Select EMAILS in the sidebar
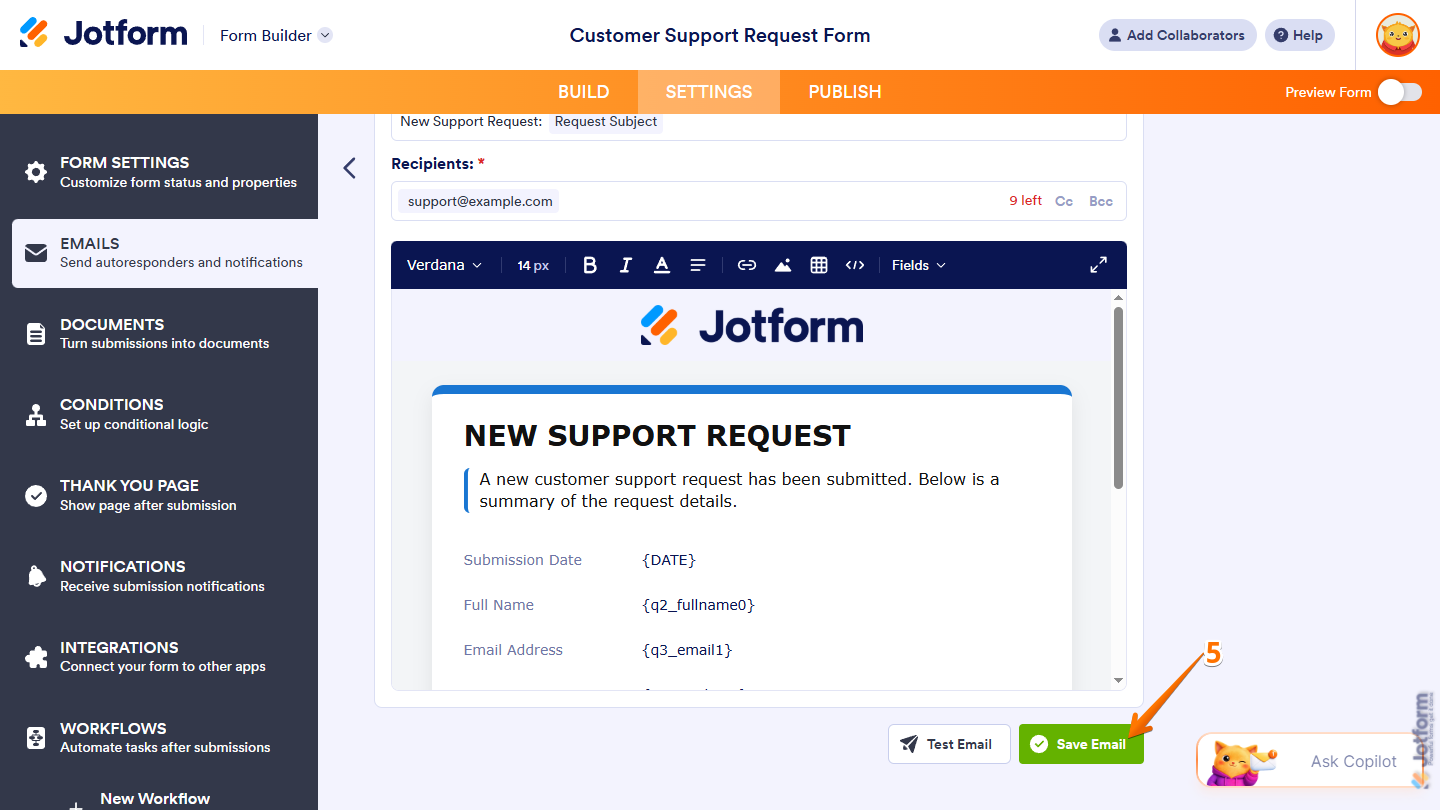1440x810 pixels. pyautogui.click(x=165, y=253)
